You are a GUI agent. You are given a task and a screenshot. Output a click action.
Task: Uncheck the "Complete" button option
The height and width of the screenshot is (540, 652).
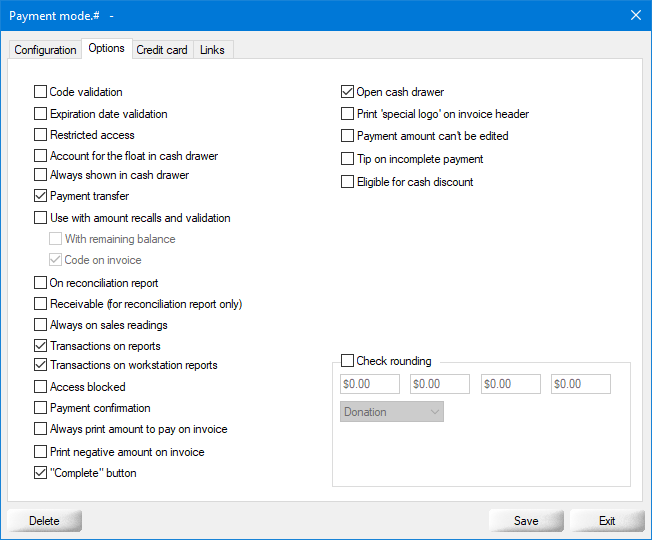41,473
